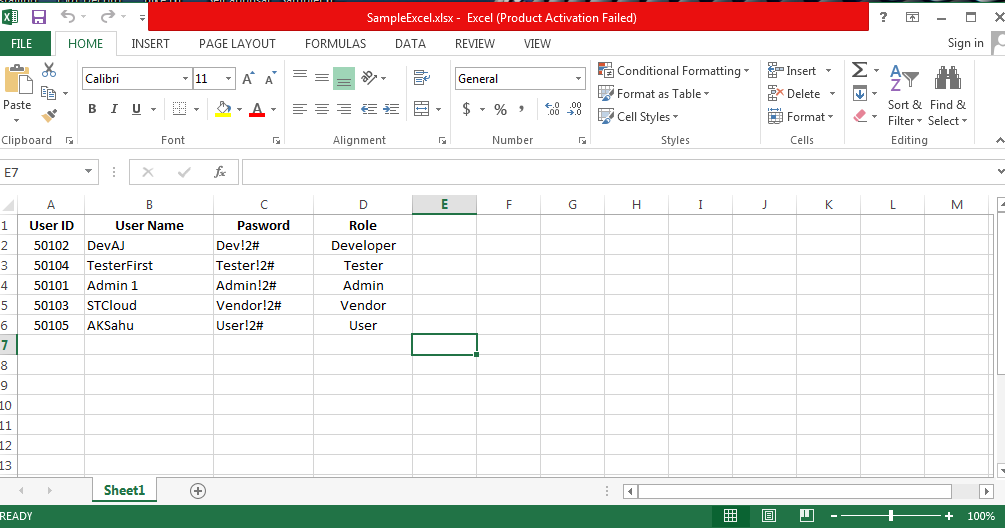Switch to the INSERT ribbon tab
Viewport: 1005px width, 528px height.
150,44
